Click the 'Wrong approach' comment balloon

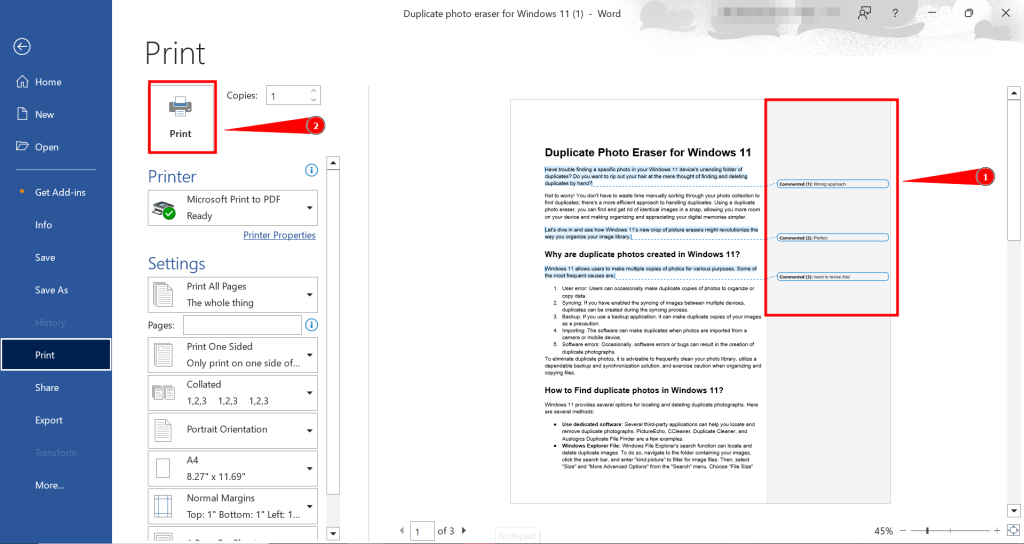pos(833,184)
